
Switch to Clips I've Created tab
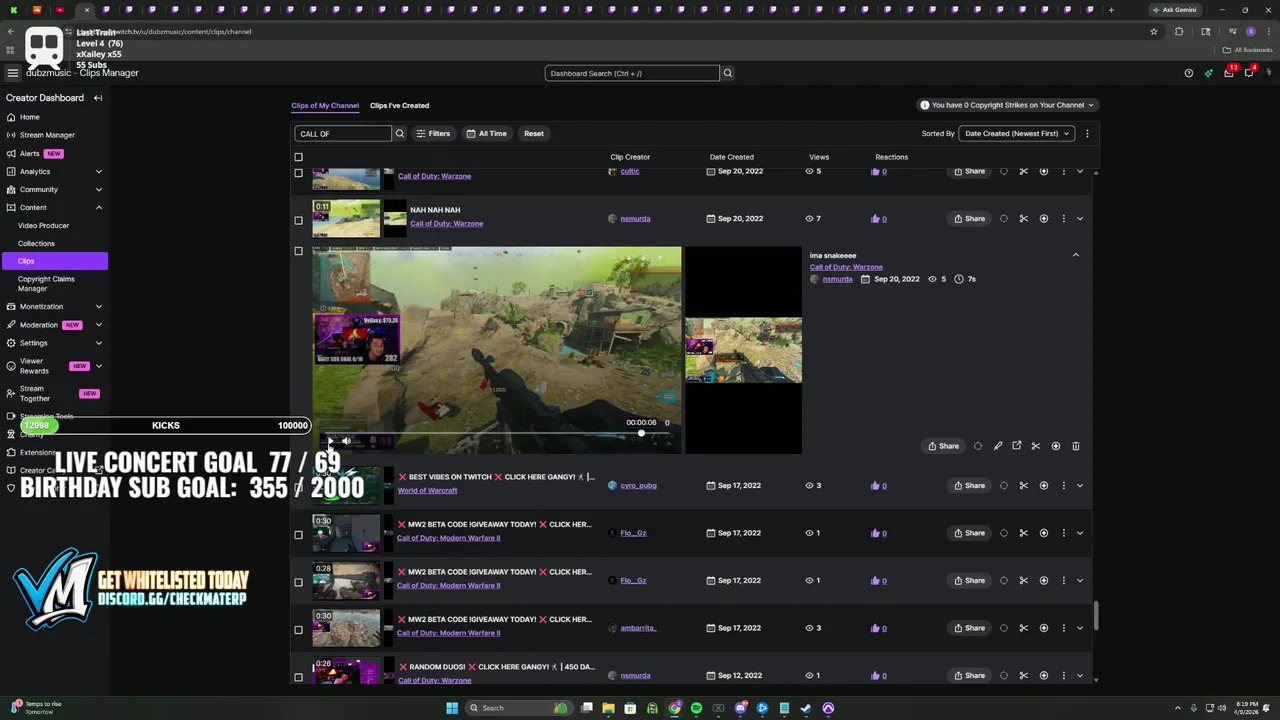[x=399, y=105]
